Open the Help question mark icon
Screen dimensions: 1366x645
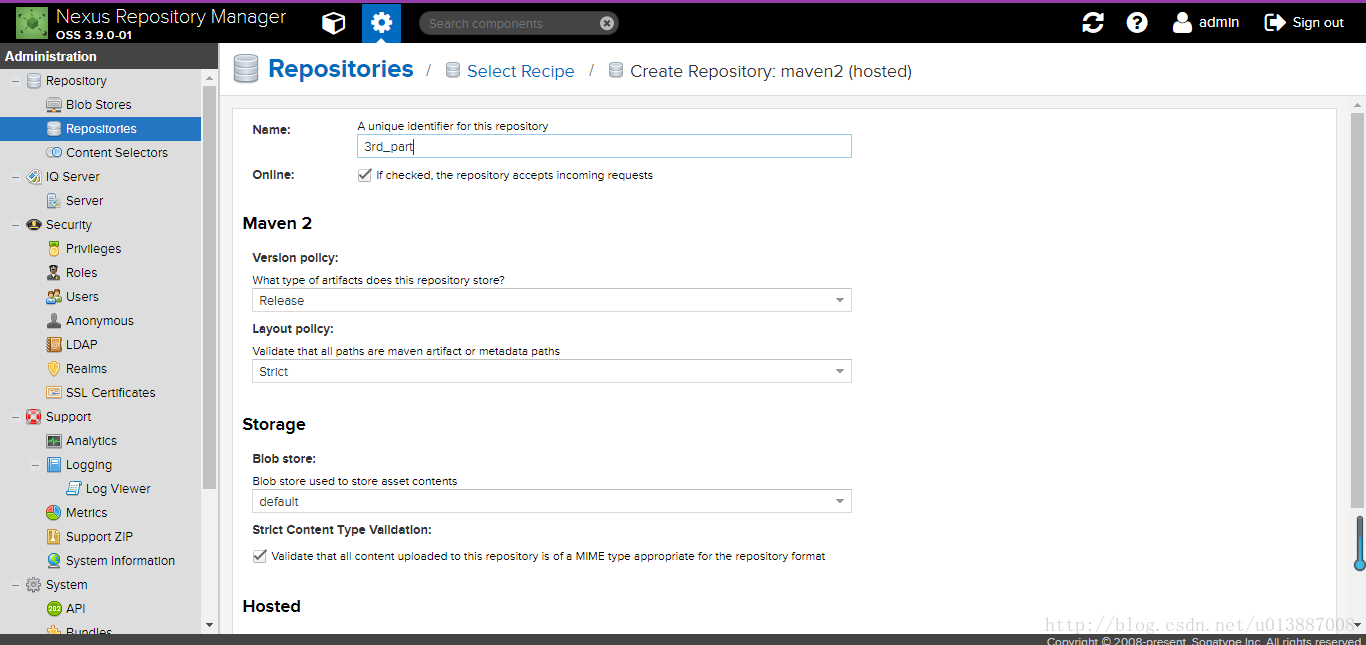pos(1137,23)
